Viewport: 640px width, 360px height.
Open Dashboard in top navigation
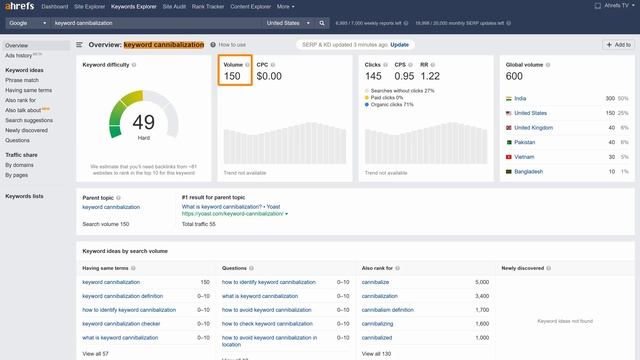55,7
